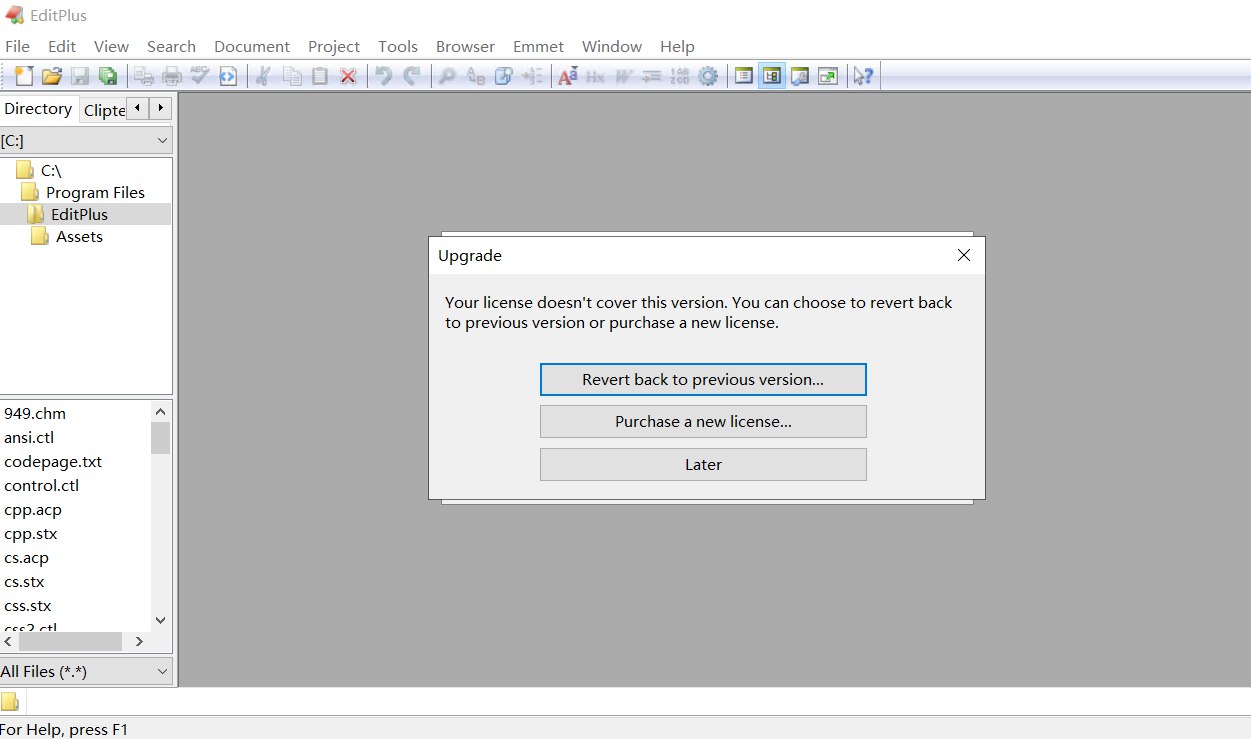Click the Later button
This screenshot has width=1251, height=739.
[703, 465]
